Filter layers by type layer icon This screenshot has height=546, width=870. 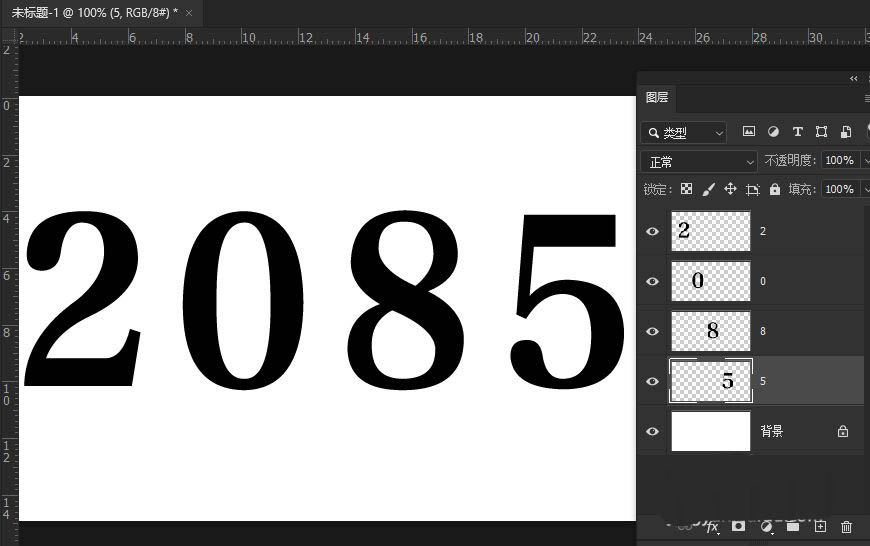(x=797, y=132)
